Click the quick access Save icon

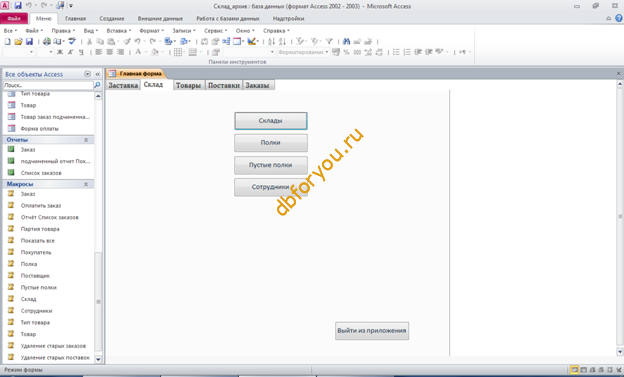[18, 6]
